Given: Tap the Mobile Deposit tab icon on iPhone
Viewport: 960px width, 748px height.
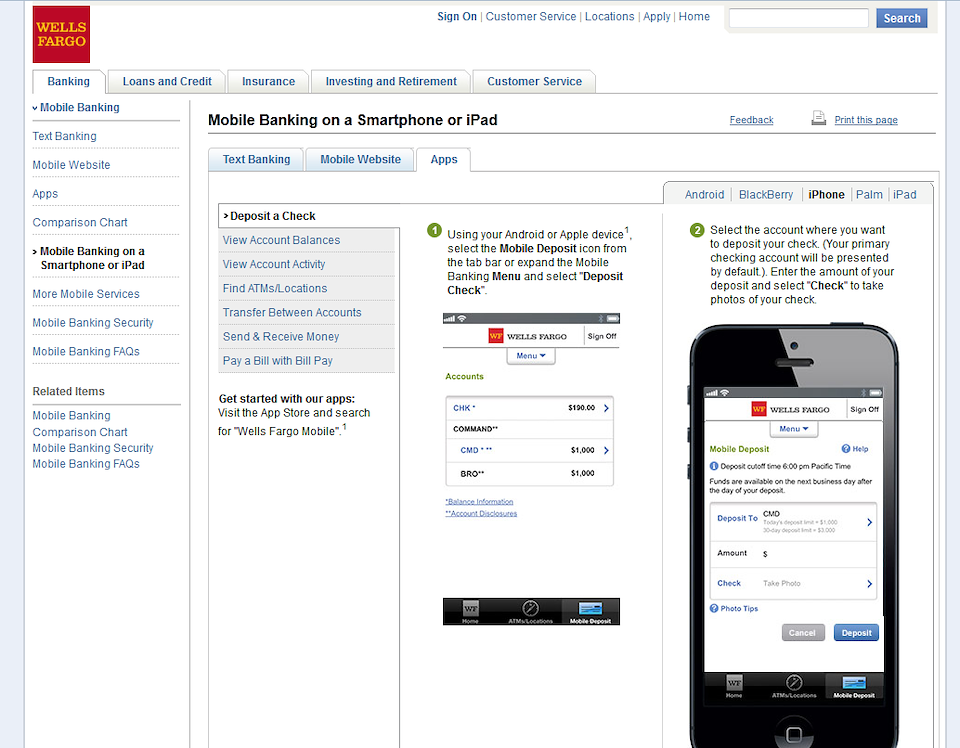Looking at the screenshot, I should point(854,683).
